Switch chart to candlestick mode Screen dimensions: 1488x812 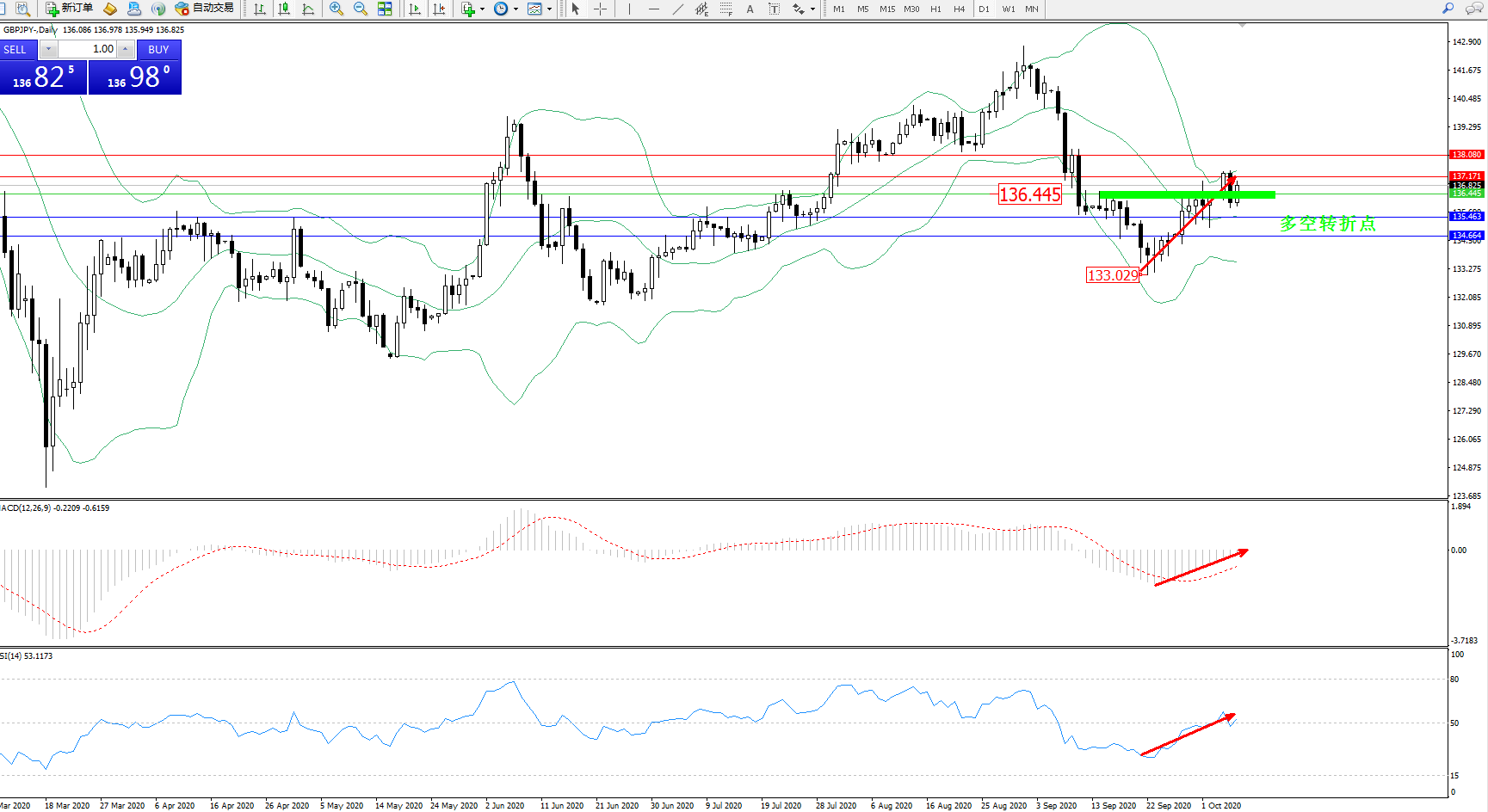284,9
